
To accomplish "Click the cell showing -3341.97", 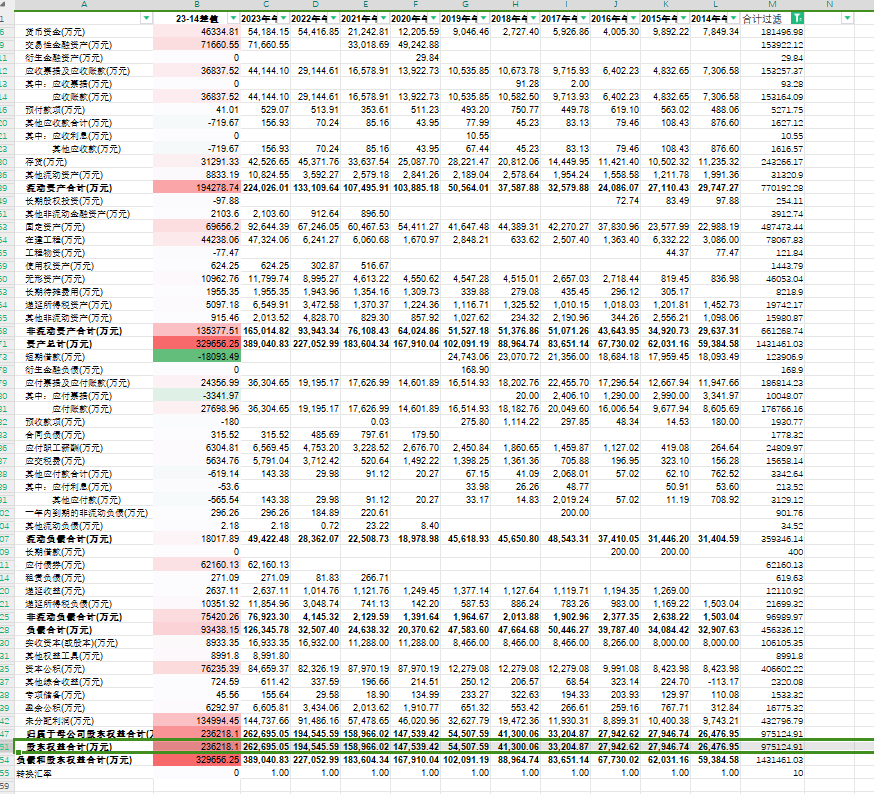I will 197,396.
